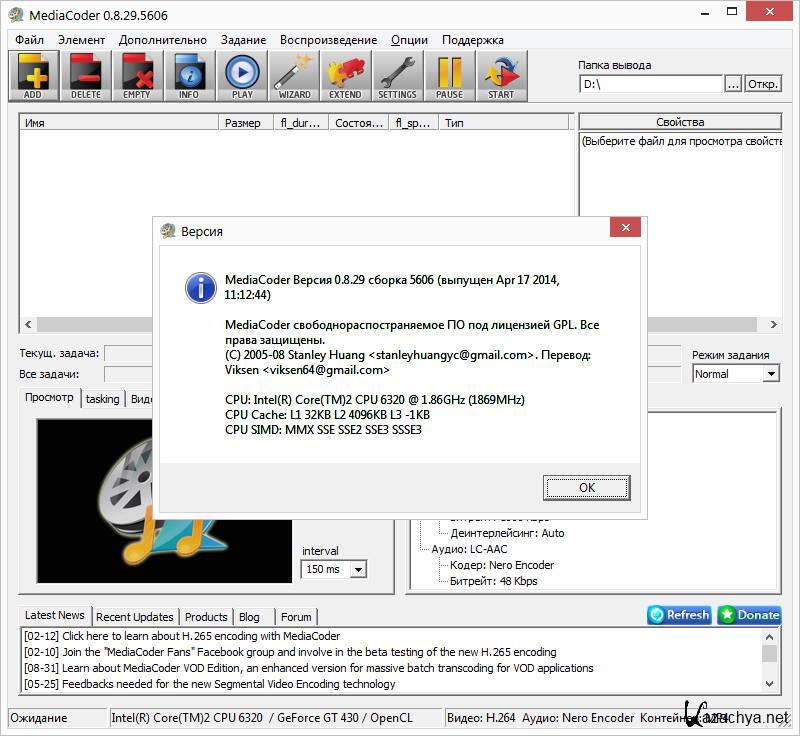The width and height of the screenshot is (800, 736).
Task: Click the DELETE toolbar icon
Action: tap(86, 76)
